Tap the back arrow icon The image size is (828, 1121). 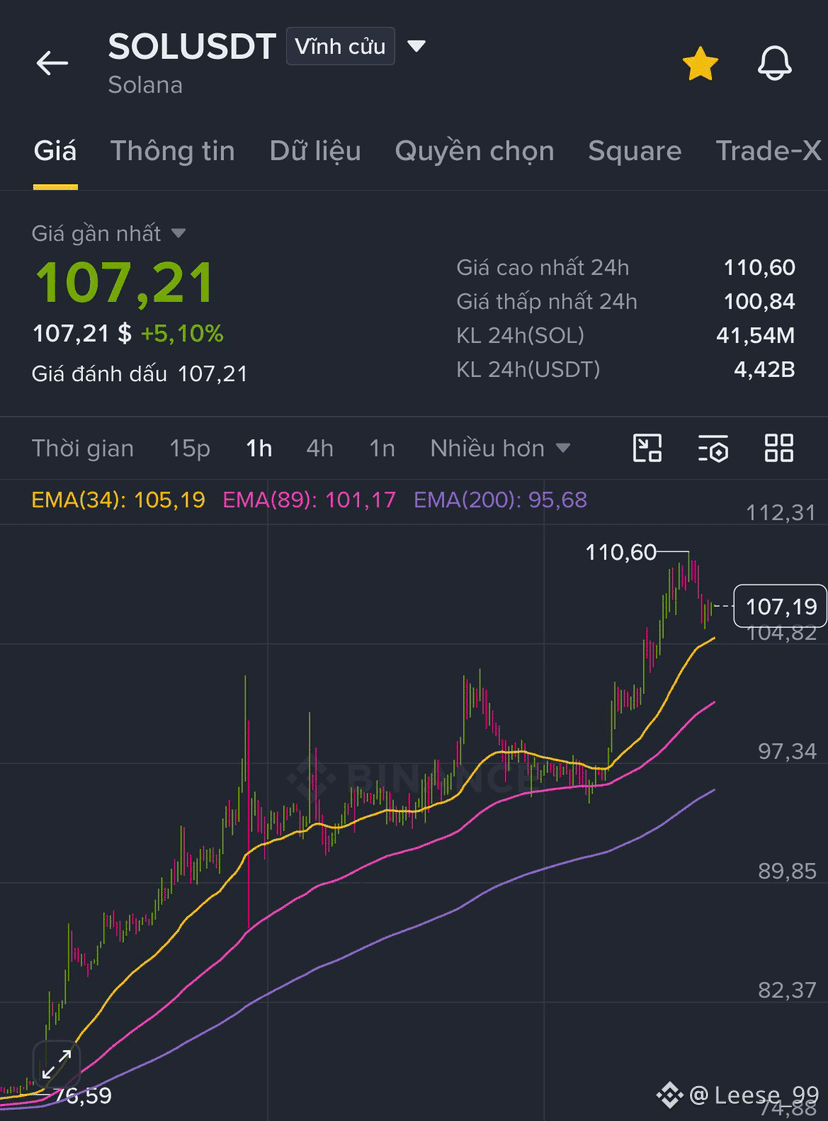click(52, 63)
